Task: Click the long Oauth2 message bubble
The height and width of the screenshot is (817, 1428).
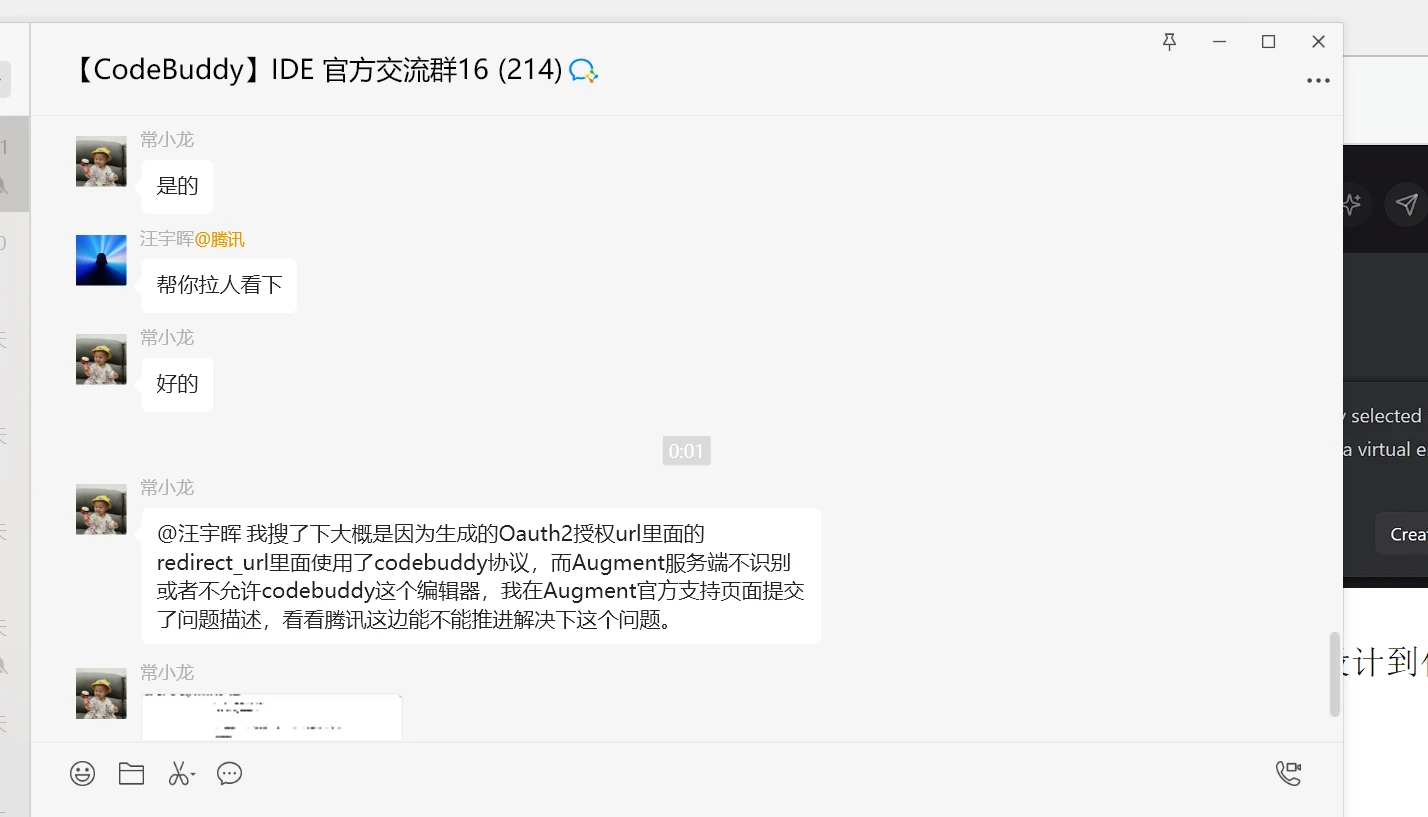Action: pos(481,576)
